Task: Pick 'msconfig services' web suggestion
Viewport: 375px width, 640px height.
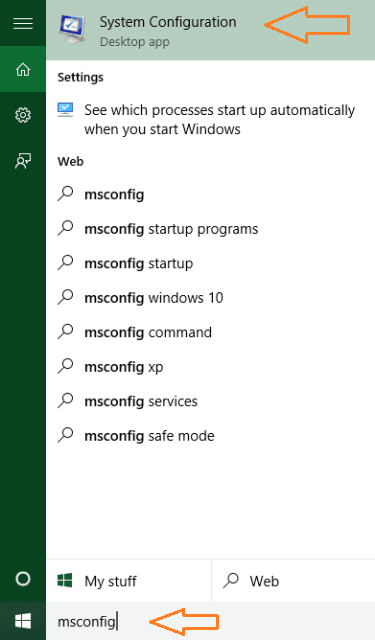Action: pos(211,401)
